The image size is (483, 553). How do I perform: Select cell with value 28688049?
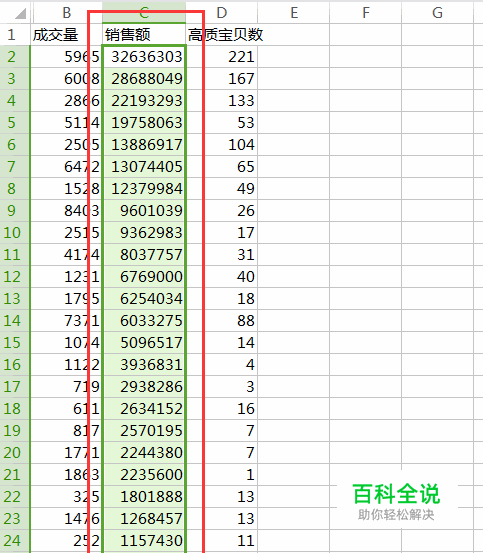(x=144, y=78)
